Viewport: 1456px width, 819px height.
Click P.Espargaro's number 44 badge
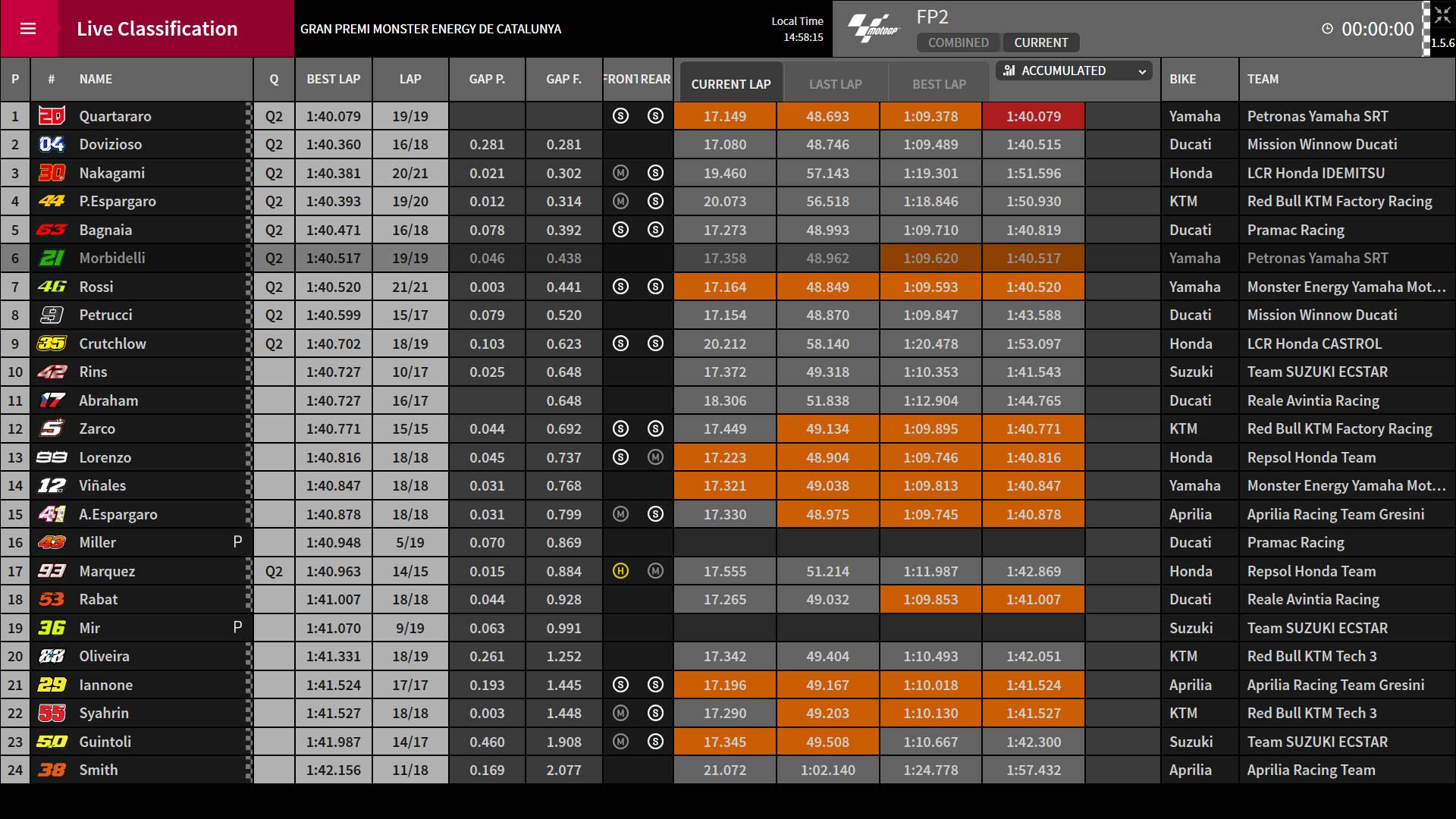click(52, 201)
